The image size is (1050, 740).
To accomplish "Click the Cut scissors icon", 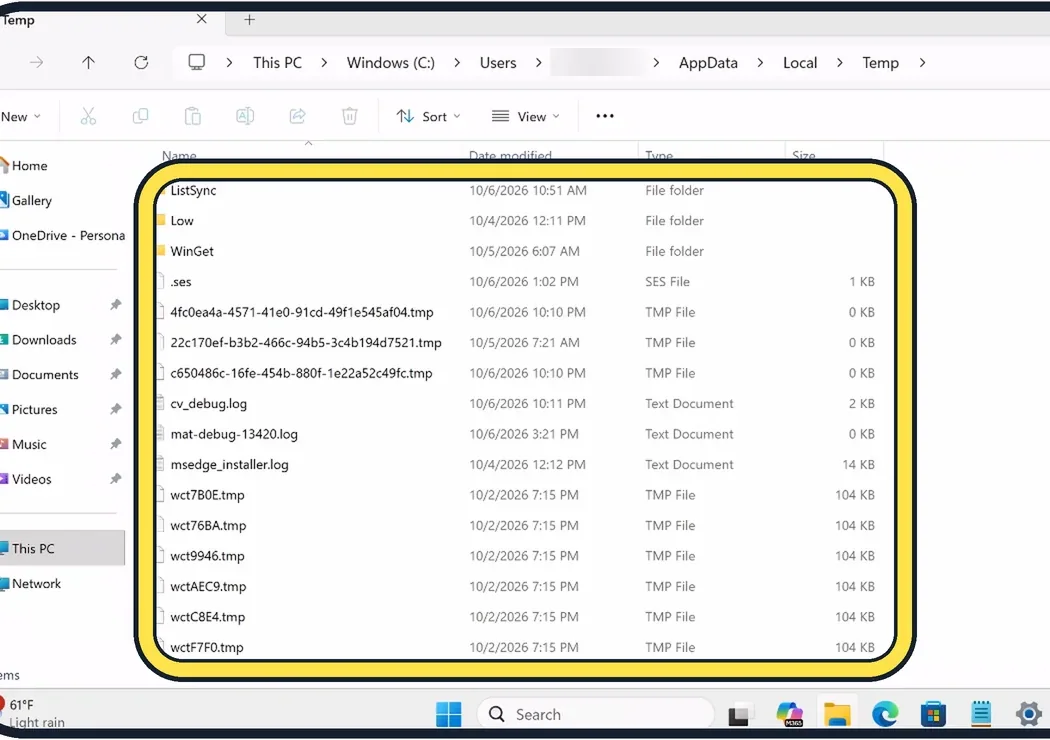I will point(88,116).
